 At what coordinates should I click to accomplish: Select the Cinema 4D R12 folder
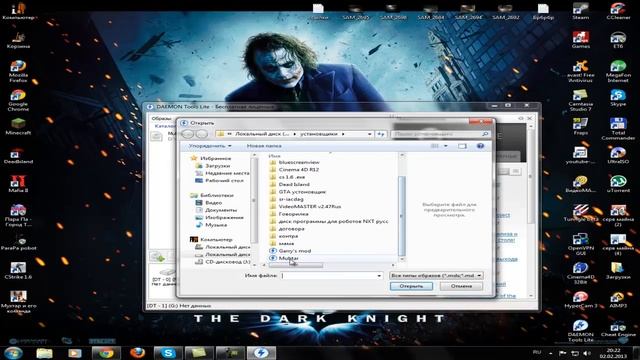[298, 169]
